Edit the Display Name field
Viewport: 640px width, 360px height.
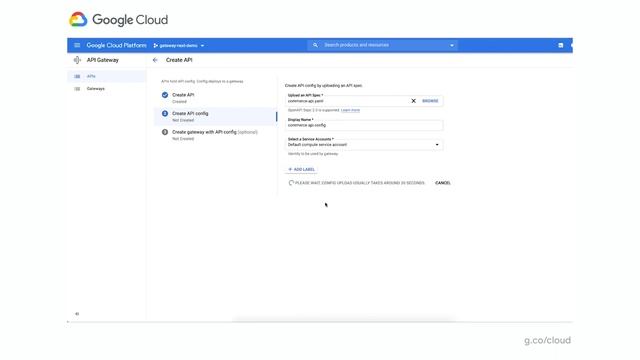(364, 124)
